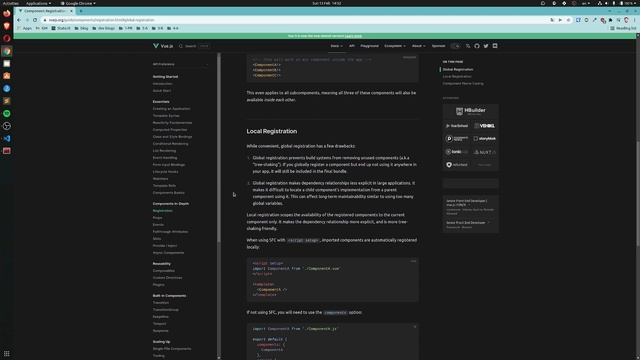Open Introduction in the sidebar

point(162,84)
